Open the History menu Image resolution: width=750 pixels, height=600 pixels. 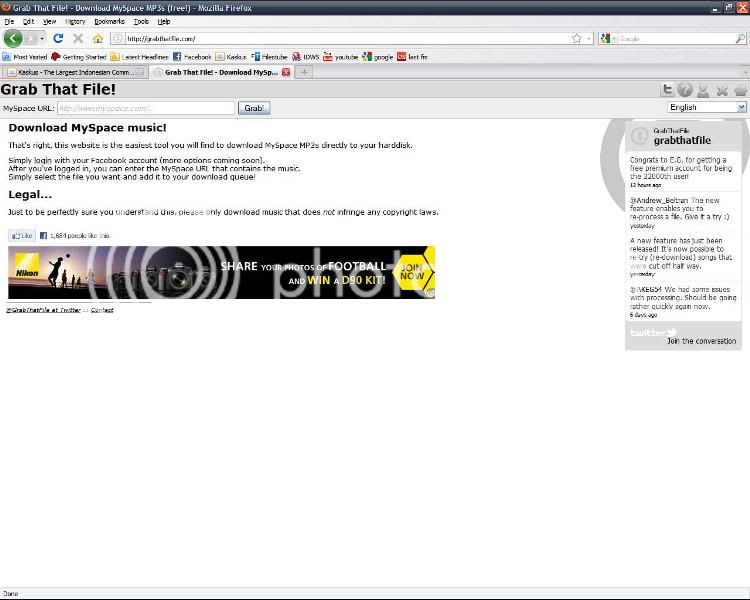pos(75,22)
